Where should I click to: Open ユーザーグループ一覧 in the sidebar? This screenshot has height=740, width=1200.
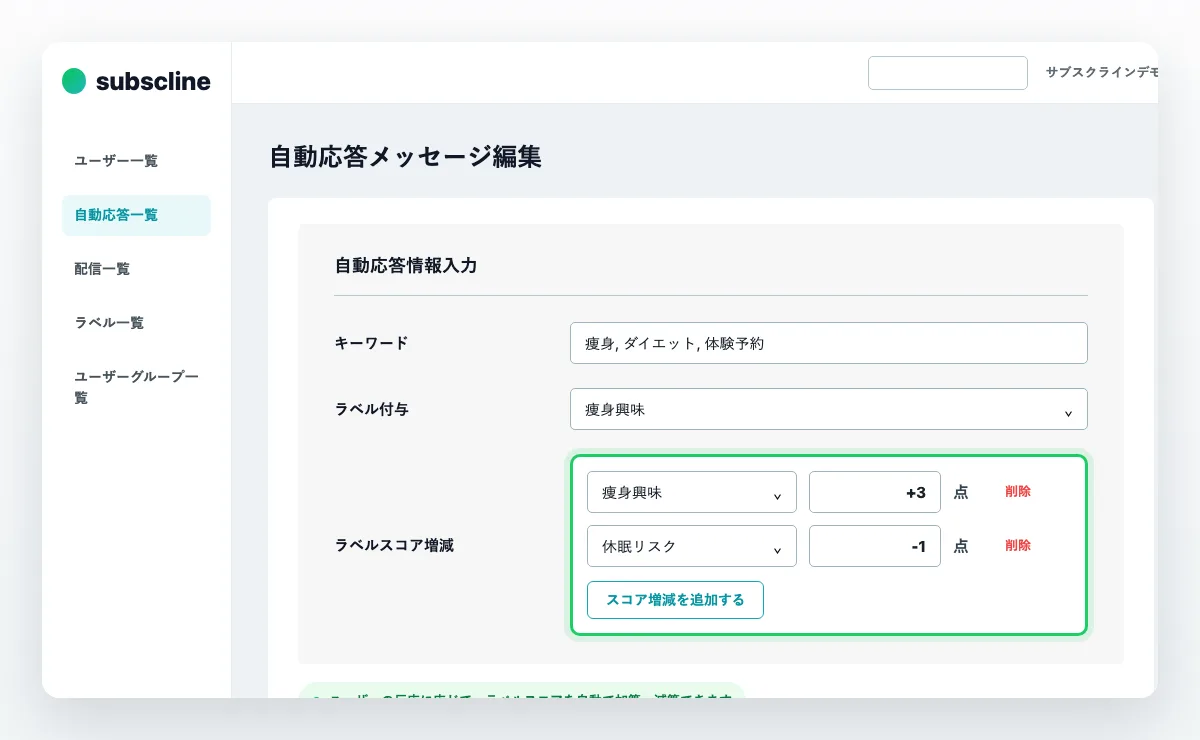137,387
